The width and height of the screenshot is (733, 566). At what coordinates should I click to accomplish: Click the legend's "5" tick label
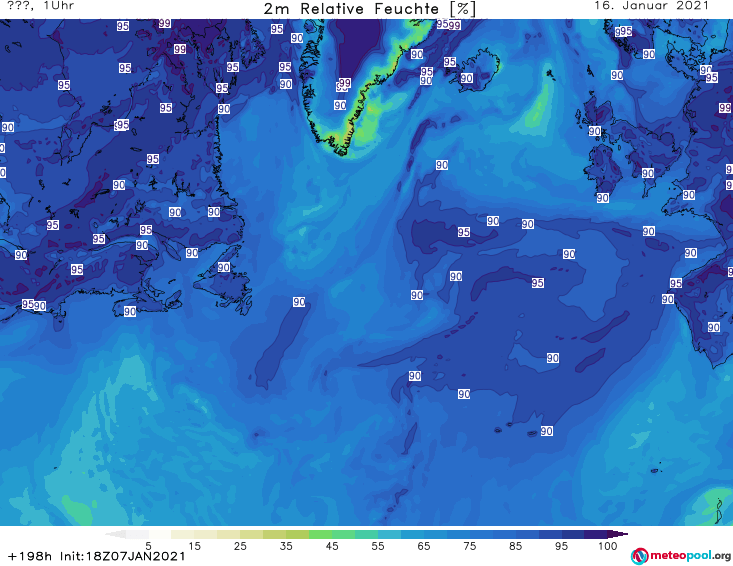pyautogui.click(x=148, y=546)
